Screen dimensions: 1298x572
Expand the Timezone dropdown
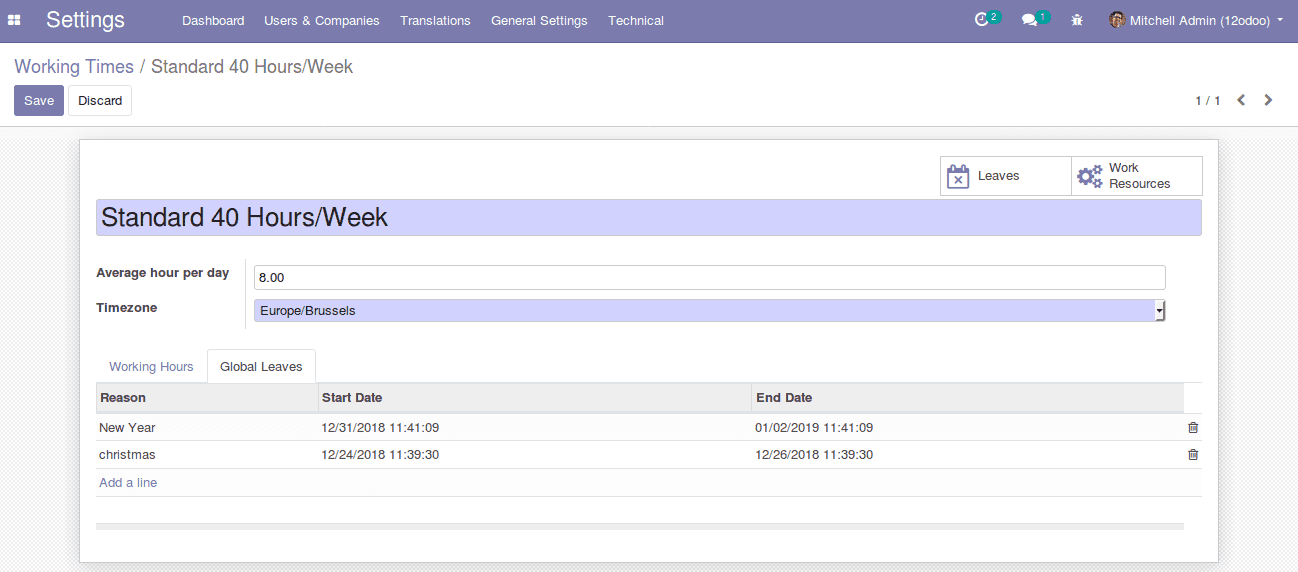(x=709, y=311)
